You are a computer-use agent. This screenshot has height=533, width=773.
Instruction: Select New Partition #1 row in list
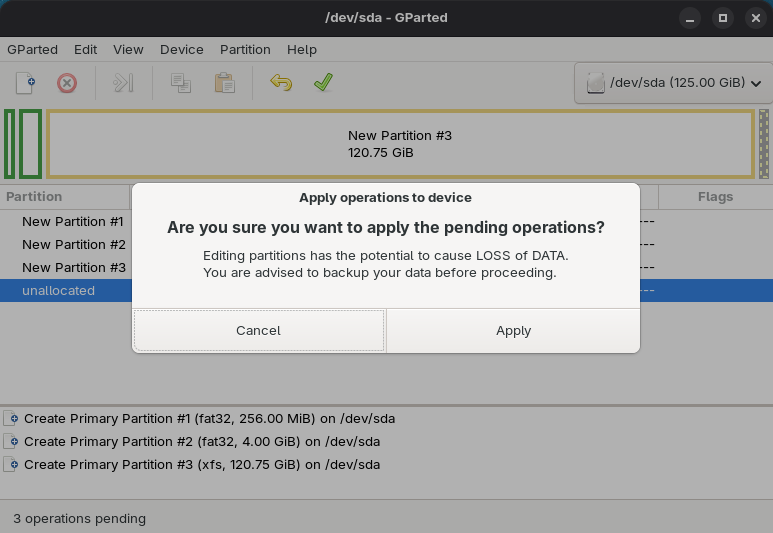pos(73,221)
